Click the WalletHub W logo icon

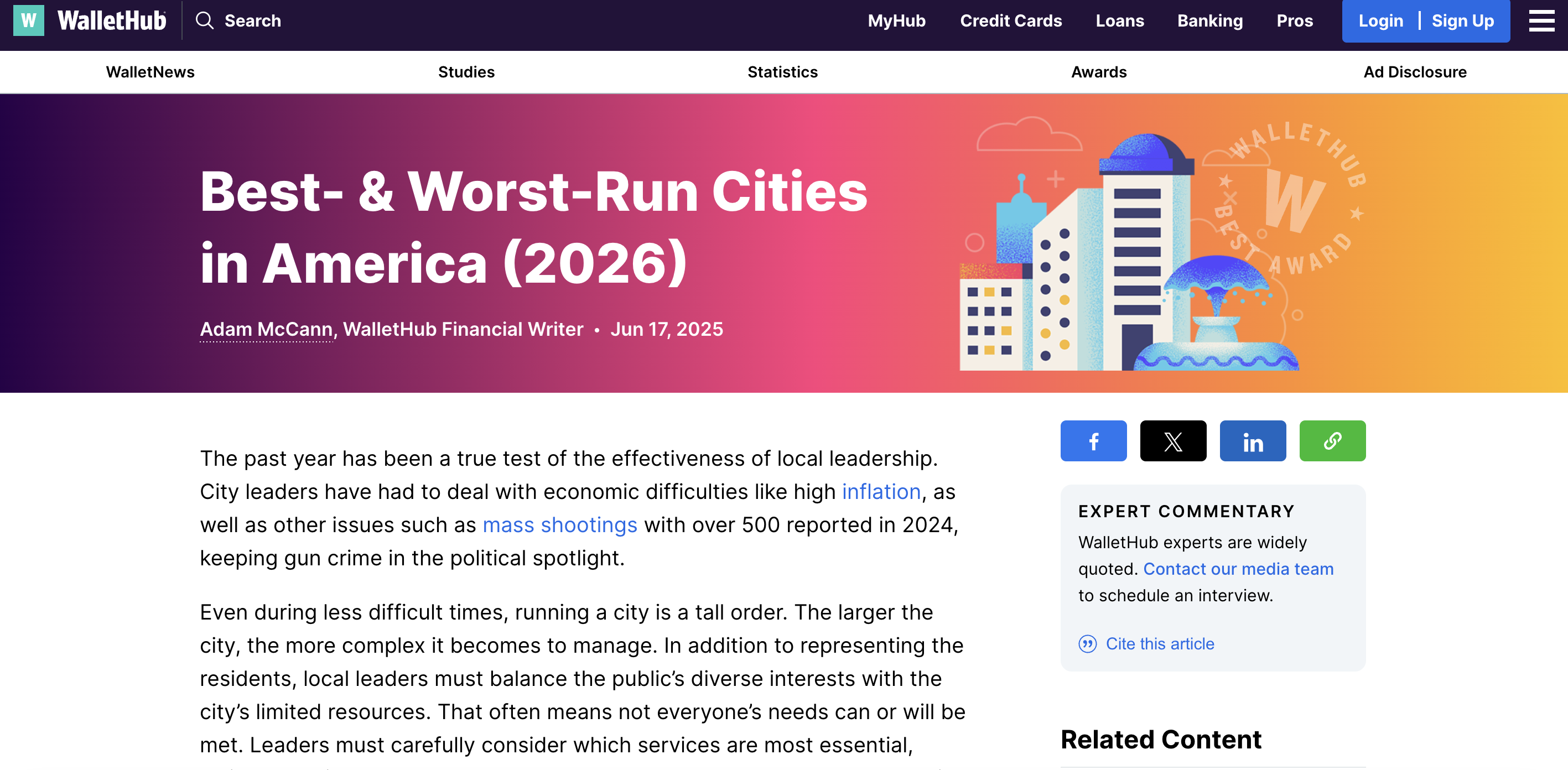[x=29, y=20]
